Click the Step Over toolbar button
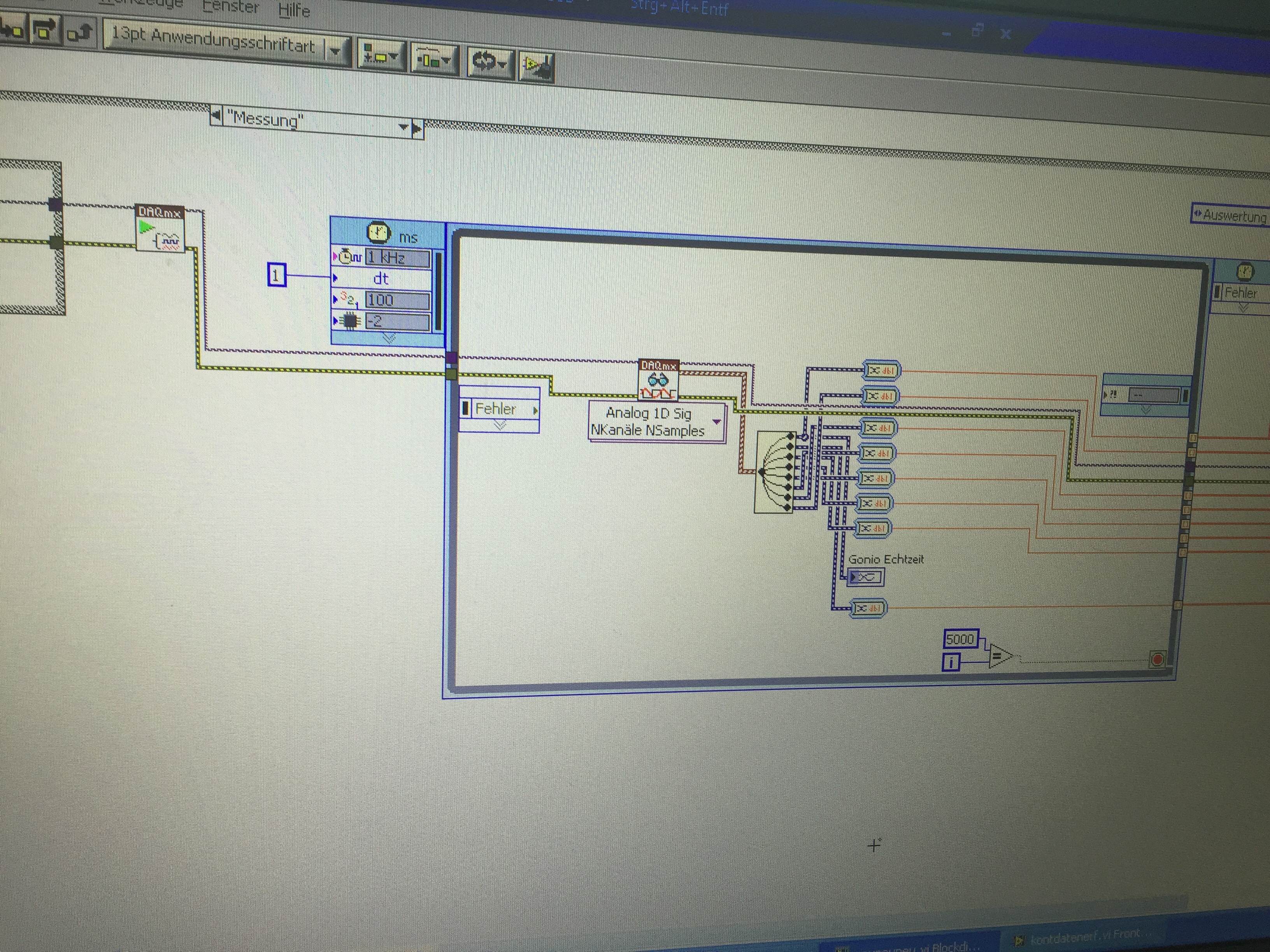 pos(46,30)
